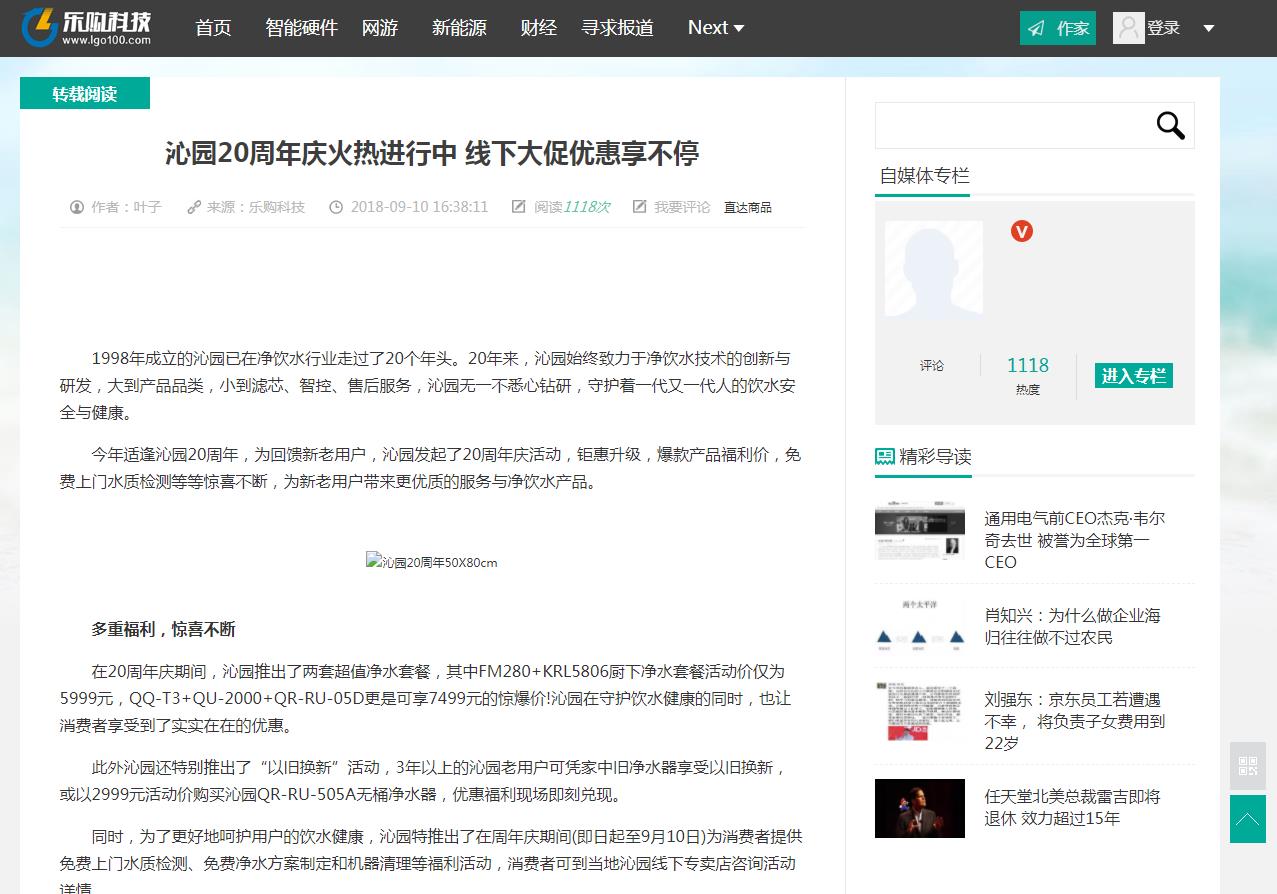Click the 自媒体专栏 heading
This screenshot has height=894, width=1277.
pos(925,176)
